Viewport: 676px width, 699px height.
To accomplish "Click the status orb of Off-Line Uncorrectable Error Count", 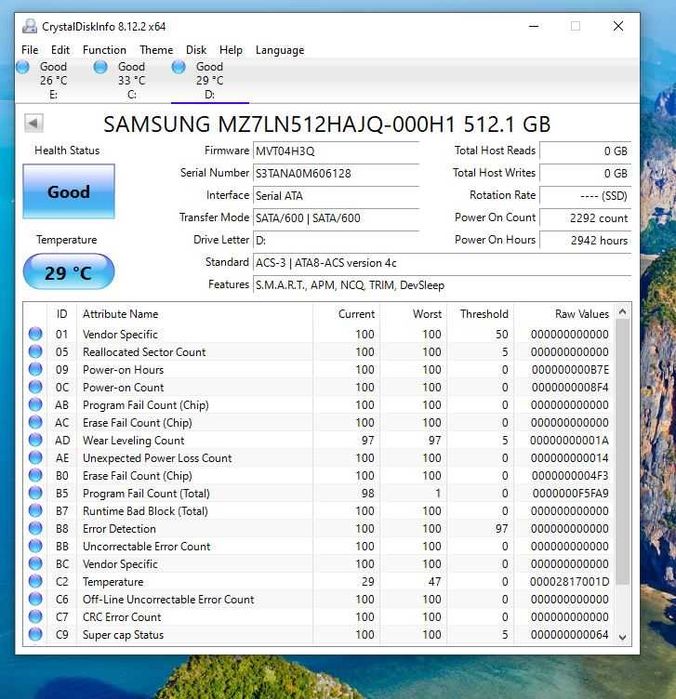I will click(x=35, y=599).
